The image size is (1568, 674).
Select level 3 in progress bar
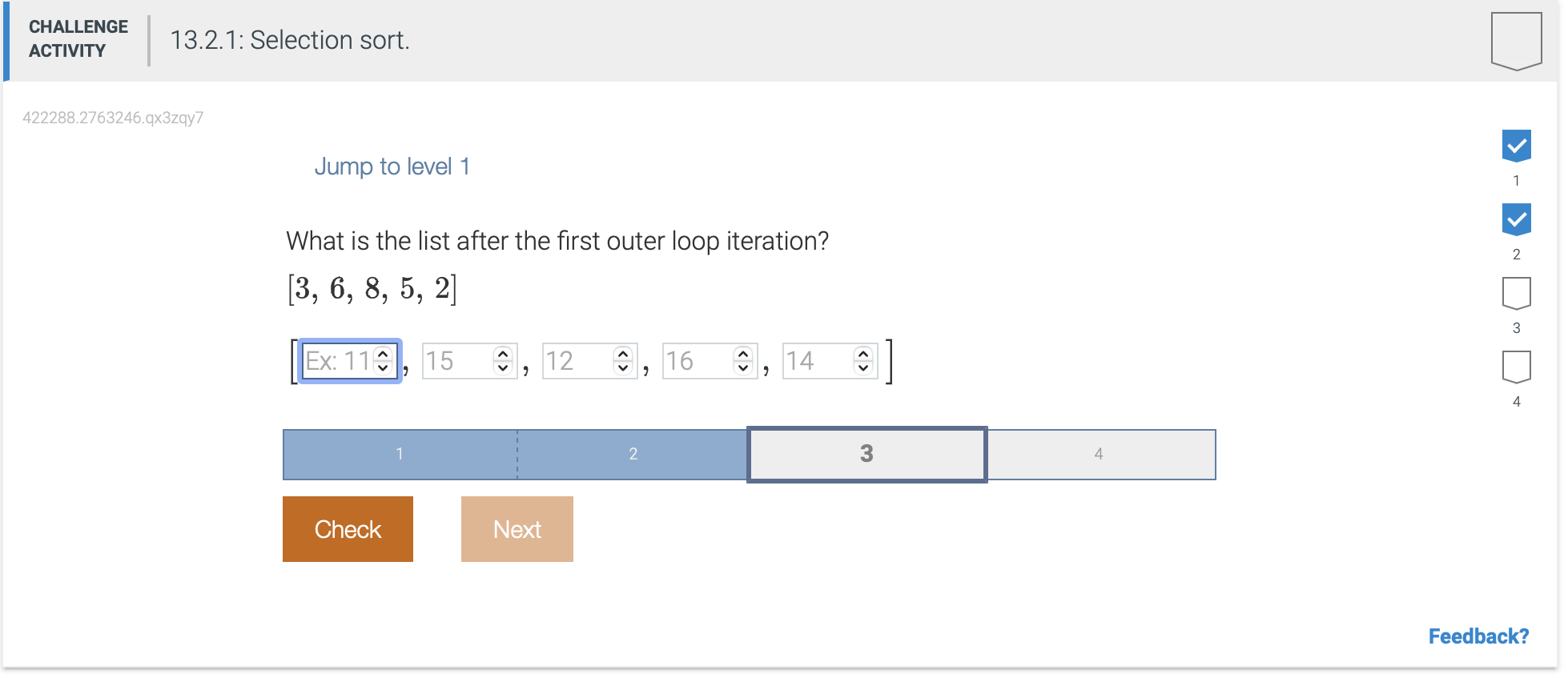866,454
